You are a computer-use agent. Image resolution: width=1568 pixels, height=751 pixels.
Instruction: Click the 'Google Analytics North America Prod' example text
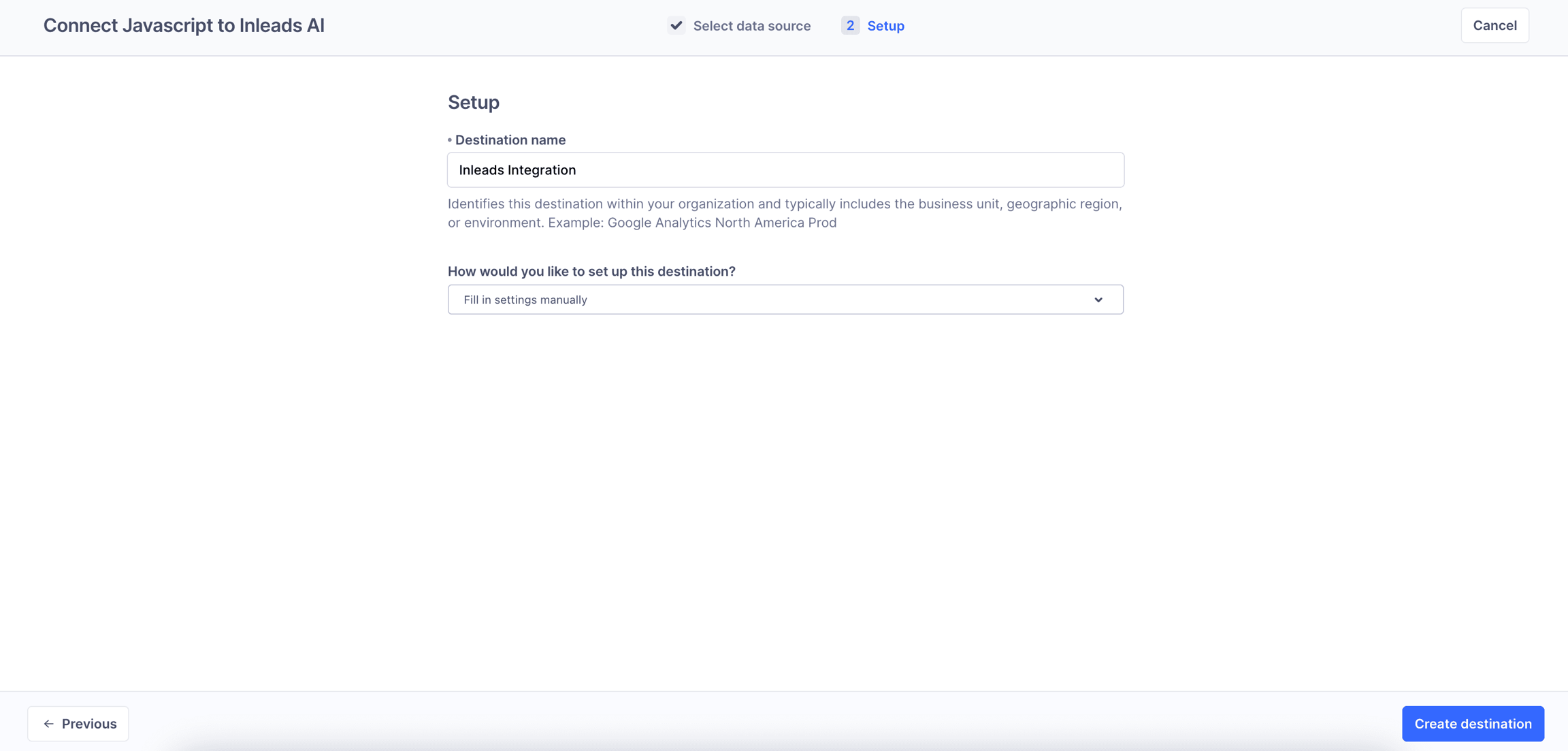[721, 223]
